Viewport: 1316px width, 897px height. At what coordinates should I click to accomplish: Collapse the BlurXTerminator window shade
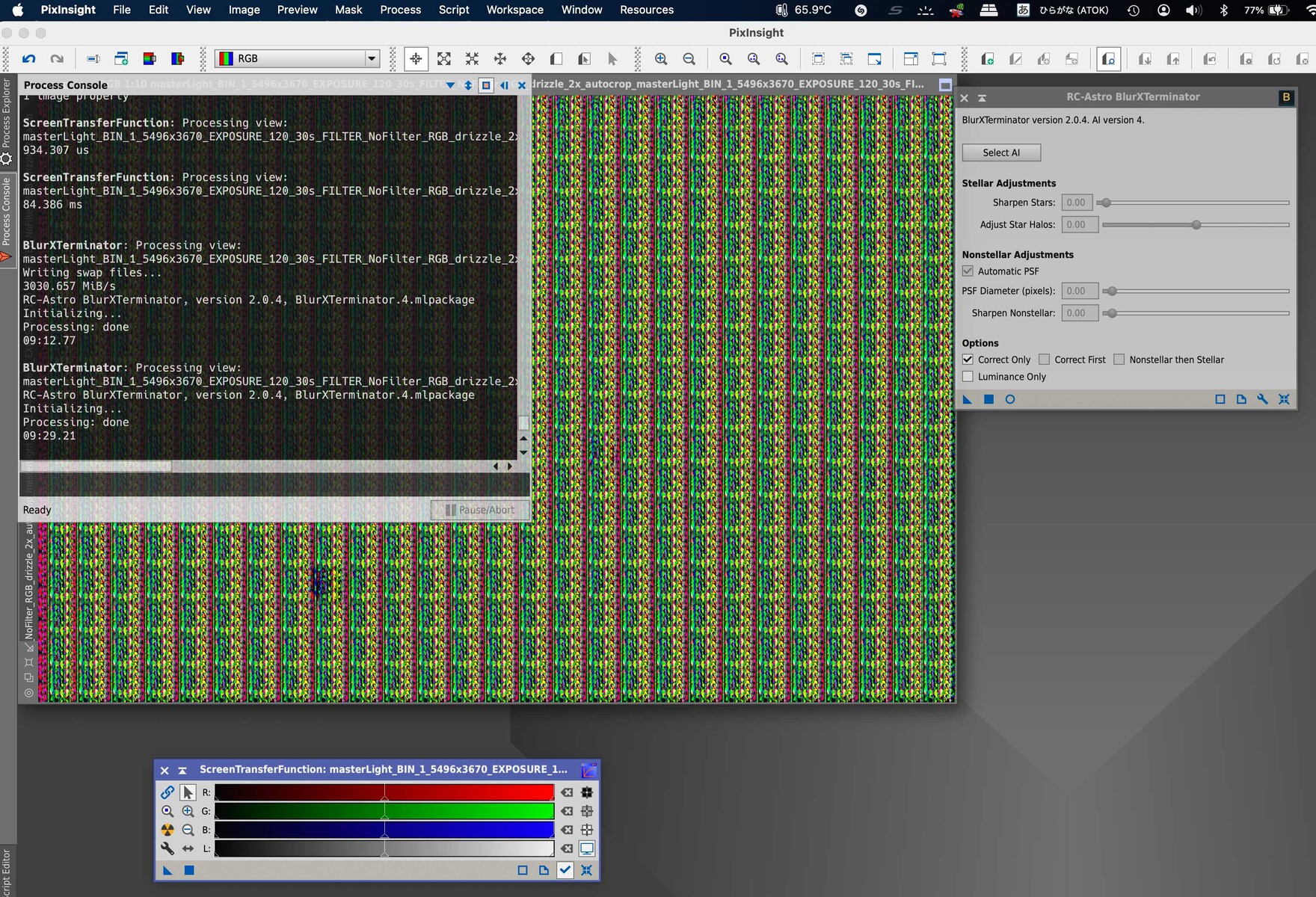[x=983, y=97]
